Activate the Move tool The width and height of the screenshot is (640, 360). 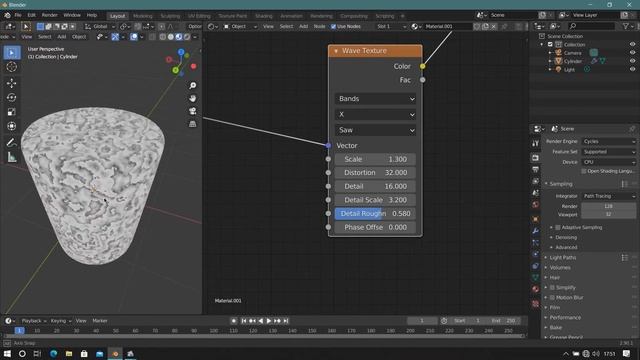(x=11, y=83)
